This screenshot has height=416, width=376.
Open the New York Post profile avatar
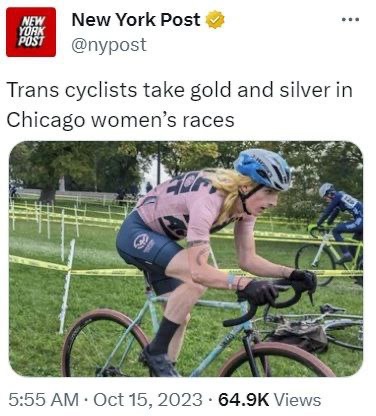coord(31,32)
